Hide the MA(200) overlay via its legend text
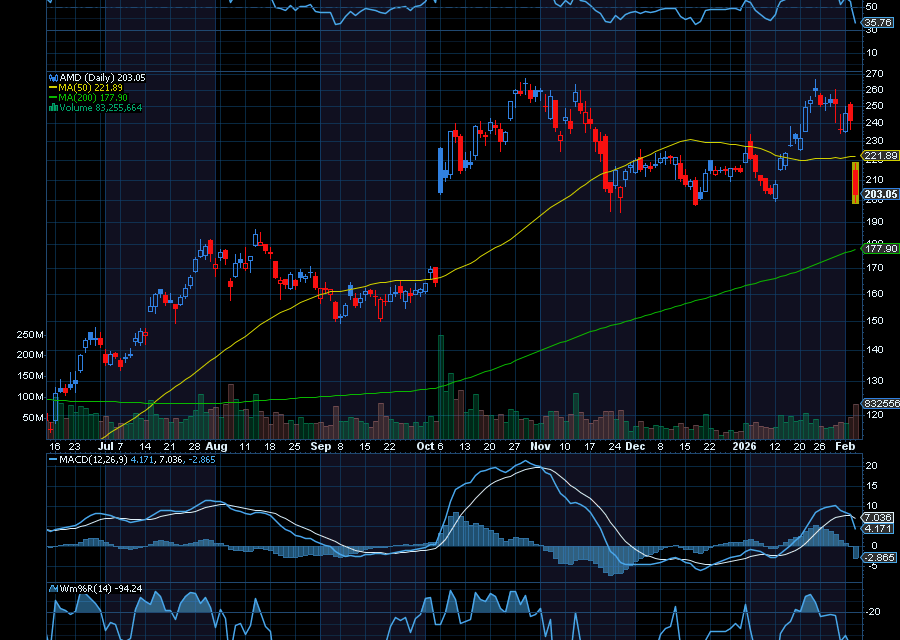The height and width of the screenshot is (640, 900). coord(78,96)
